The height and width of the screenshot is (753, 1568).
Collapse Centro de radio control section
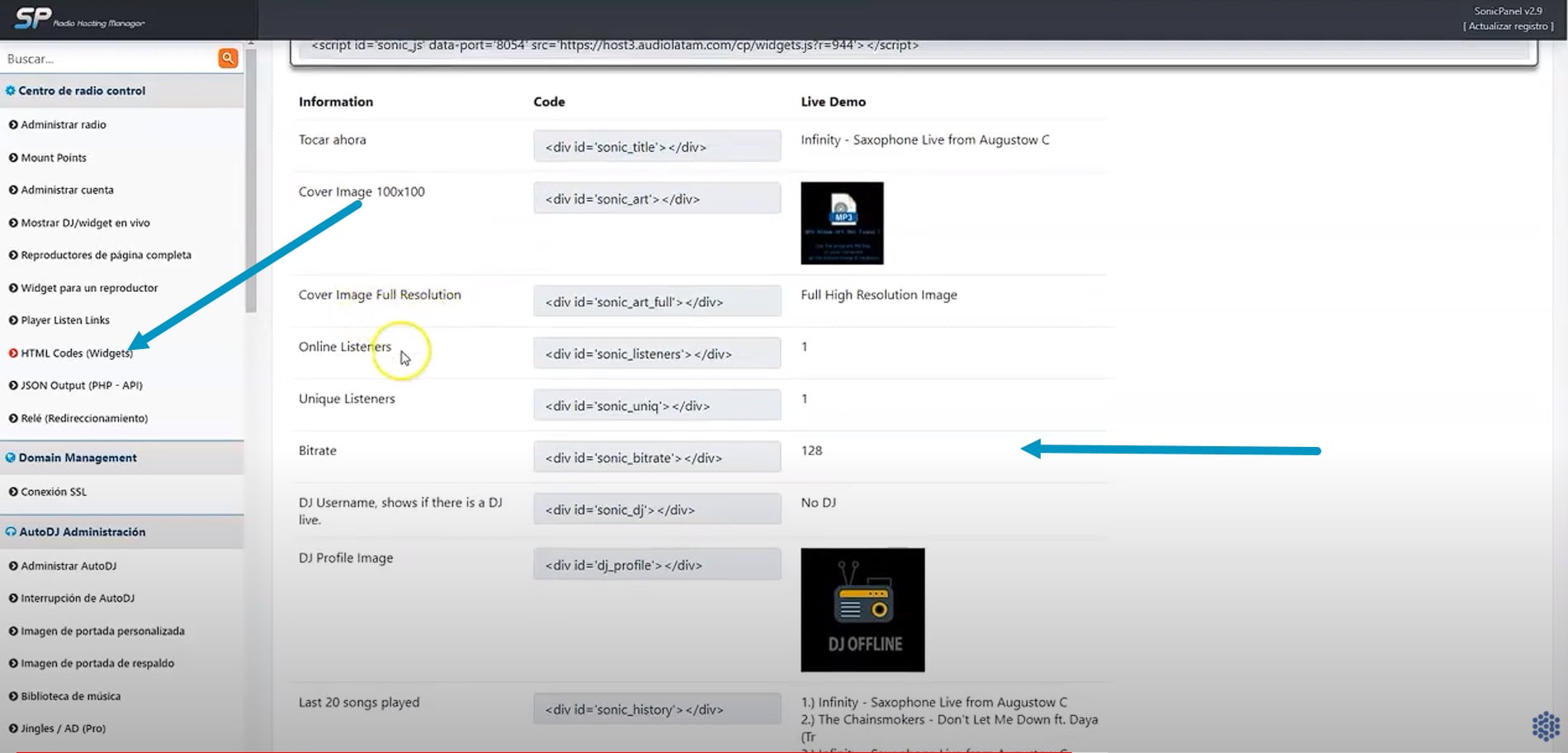point(122,91)
